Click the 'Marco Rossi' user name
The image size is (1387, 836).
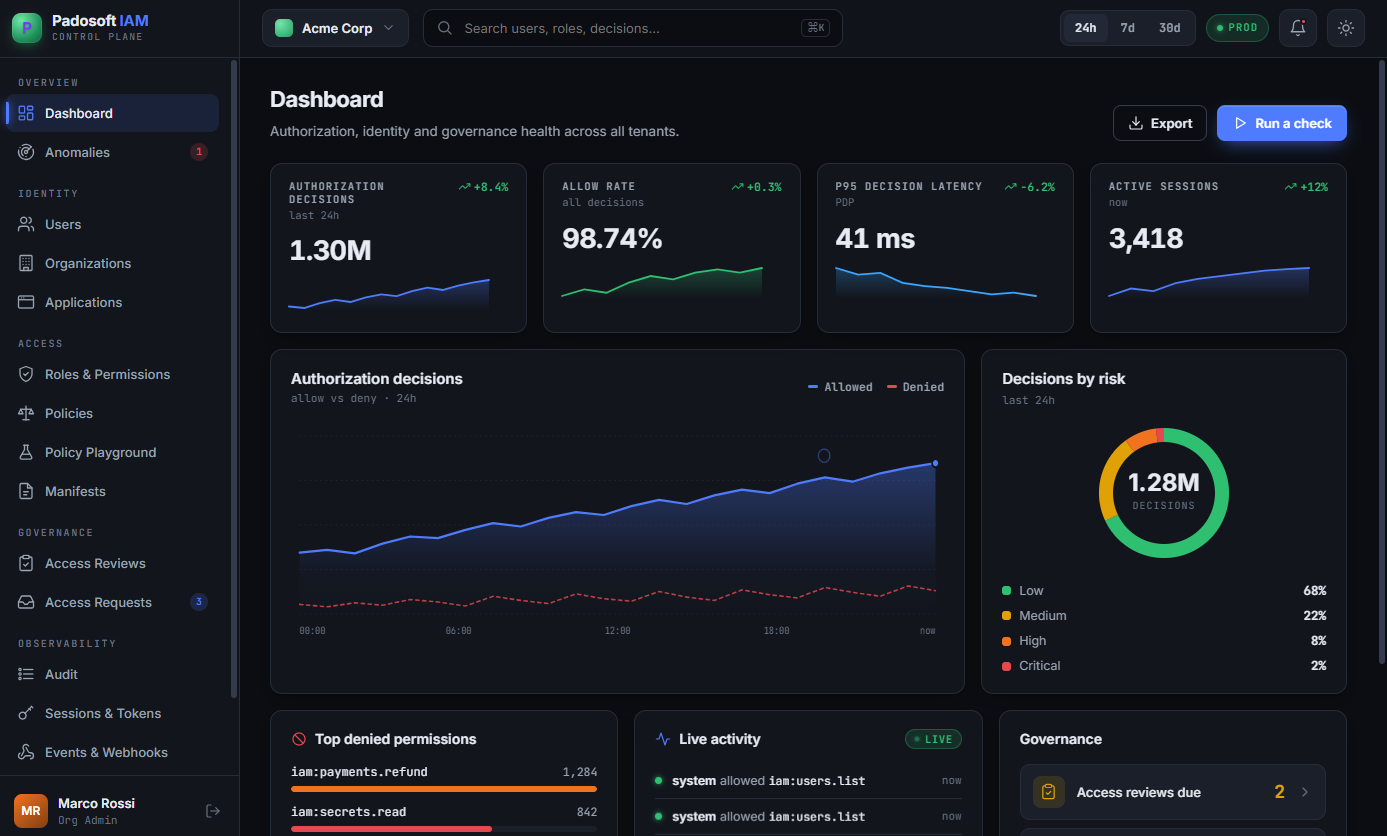(x=96, y=803)
